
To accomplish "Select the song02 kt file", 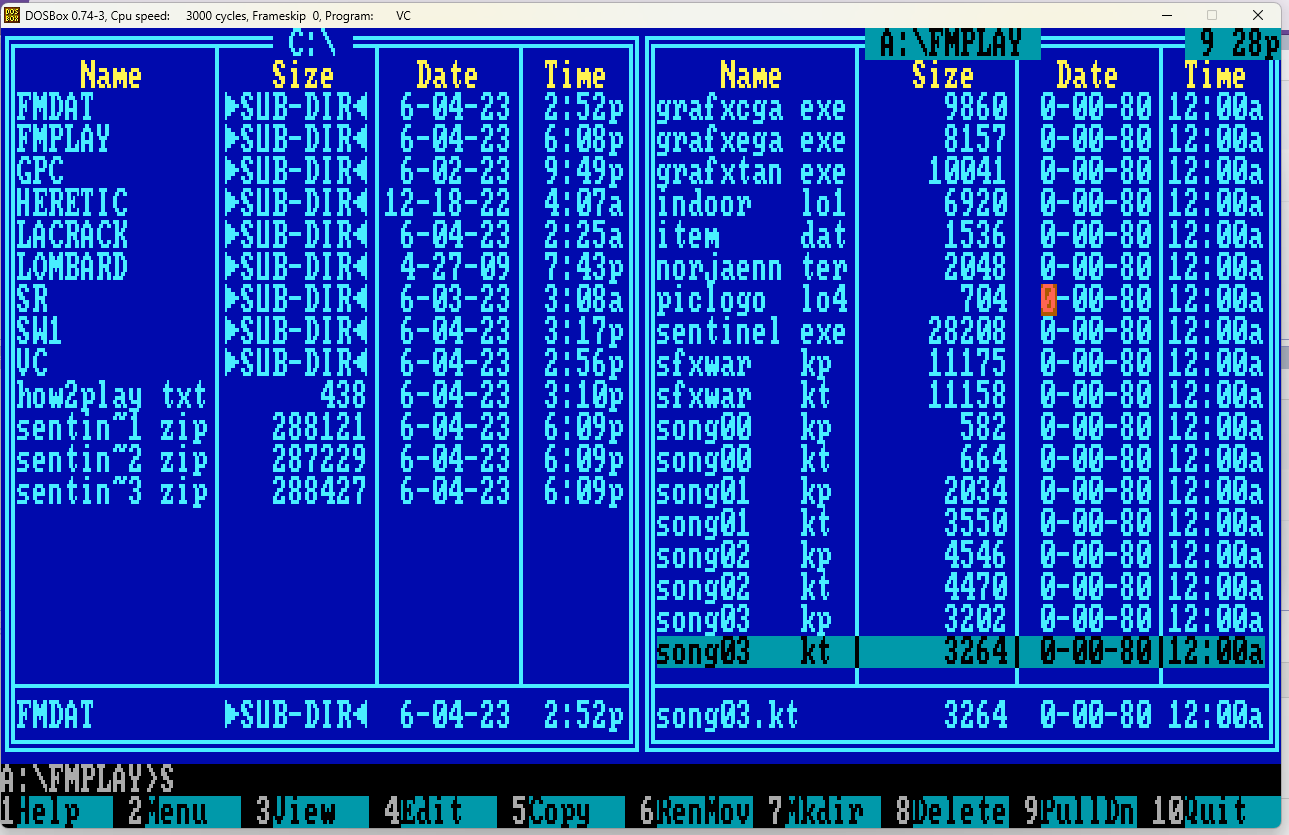I will 960,587.
